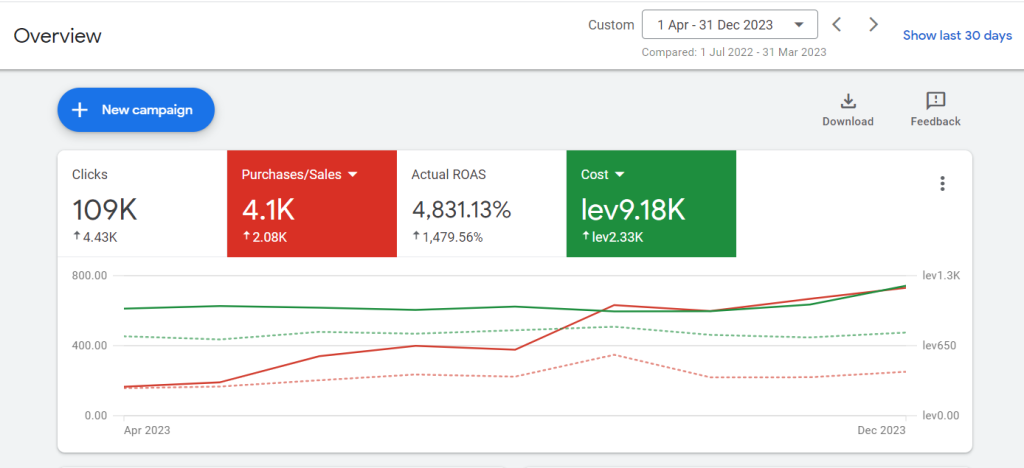Click the Custom date range label
This screenshot has width=1024, height=468.
tap(611, 25)
